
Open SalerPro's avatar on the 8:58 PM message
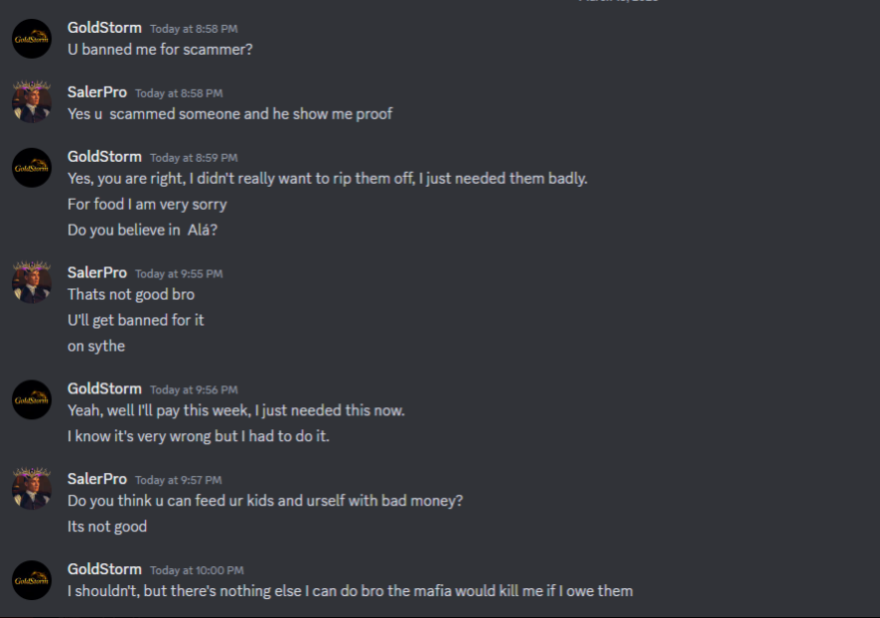[32, 102]
